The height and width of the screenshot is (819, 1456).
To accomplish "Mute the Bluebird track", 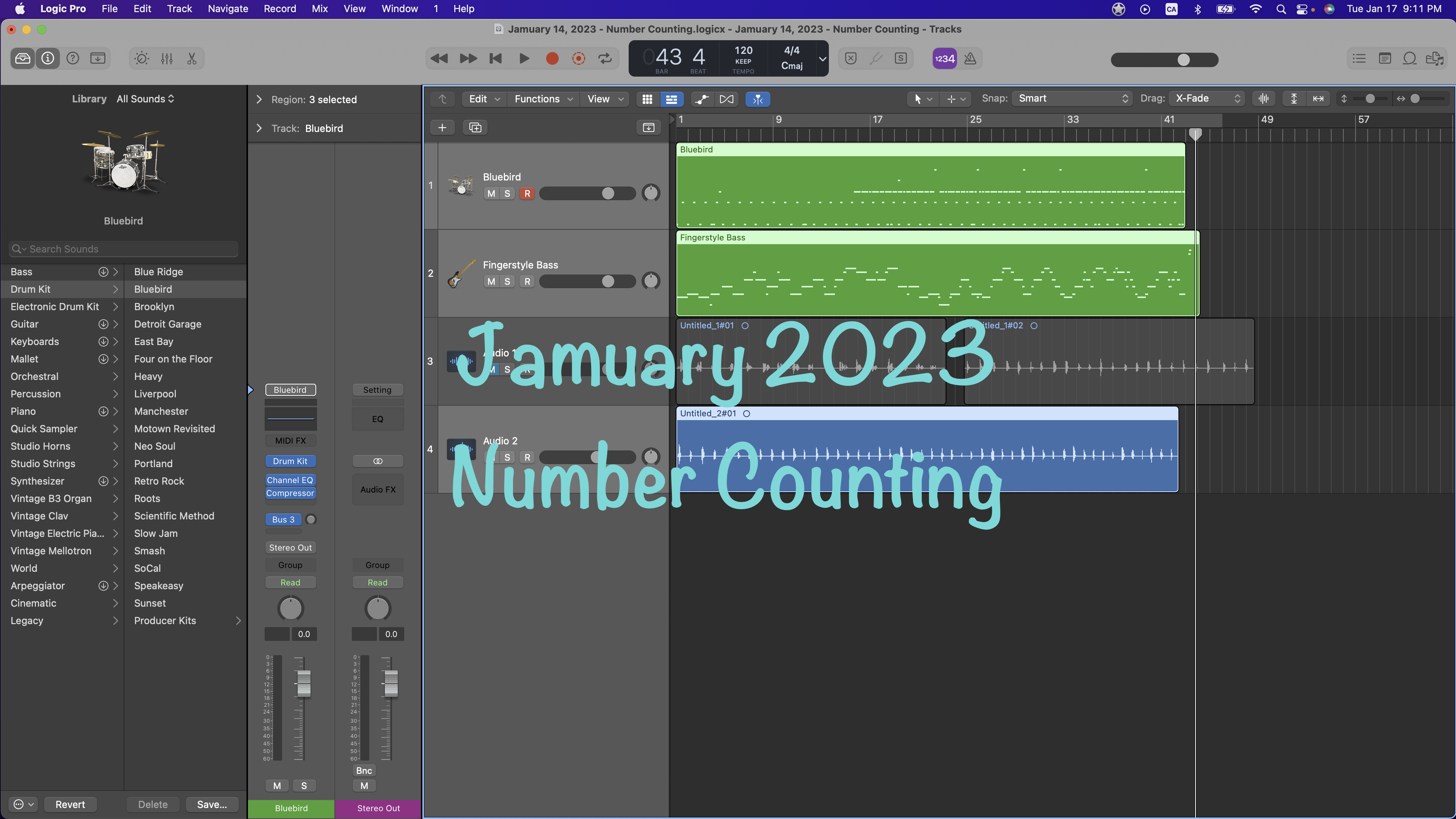I will point(491,193).
